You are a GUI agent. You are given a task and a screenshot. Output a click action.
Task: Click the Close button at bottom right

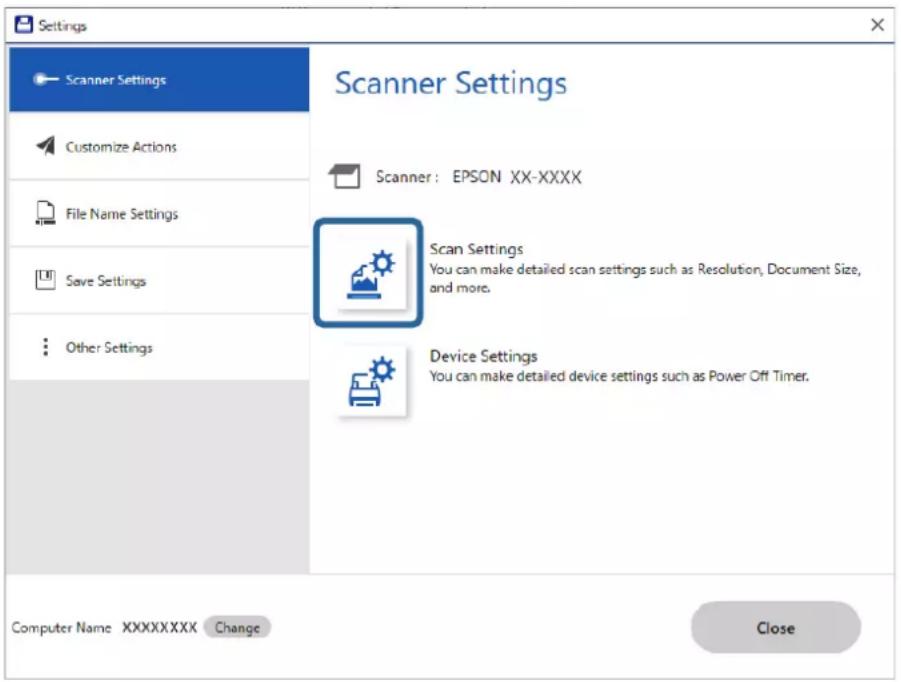click(x=776, y=627)
